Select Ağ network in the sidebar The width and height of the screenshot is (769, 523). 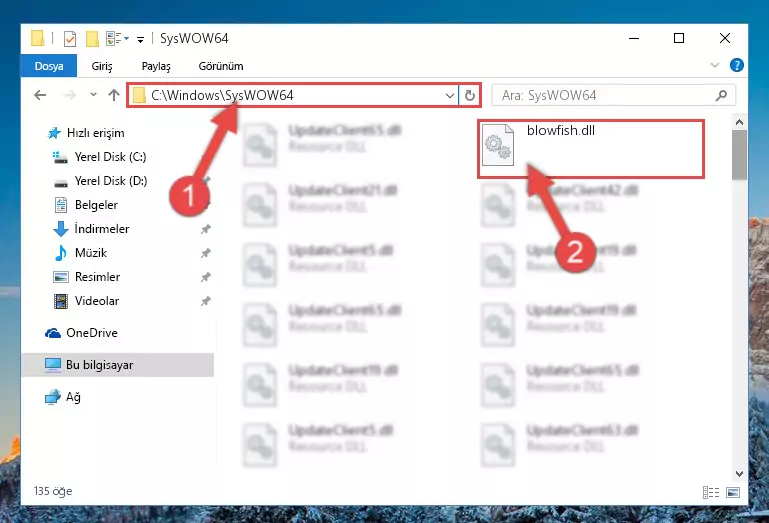62,397
